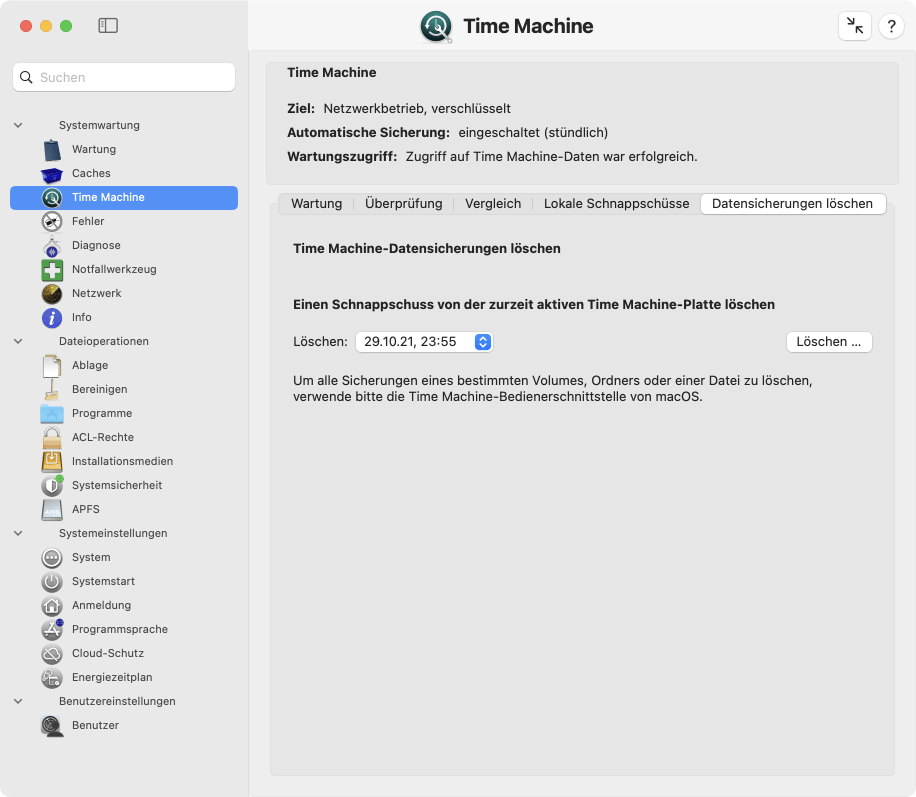Switch to the Überprüfung tab
The image size is (916, 797).
pos(404,204)
